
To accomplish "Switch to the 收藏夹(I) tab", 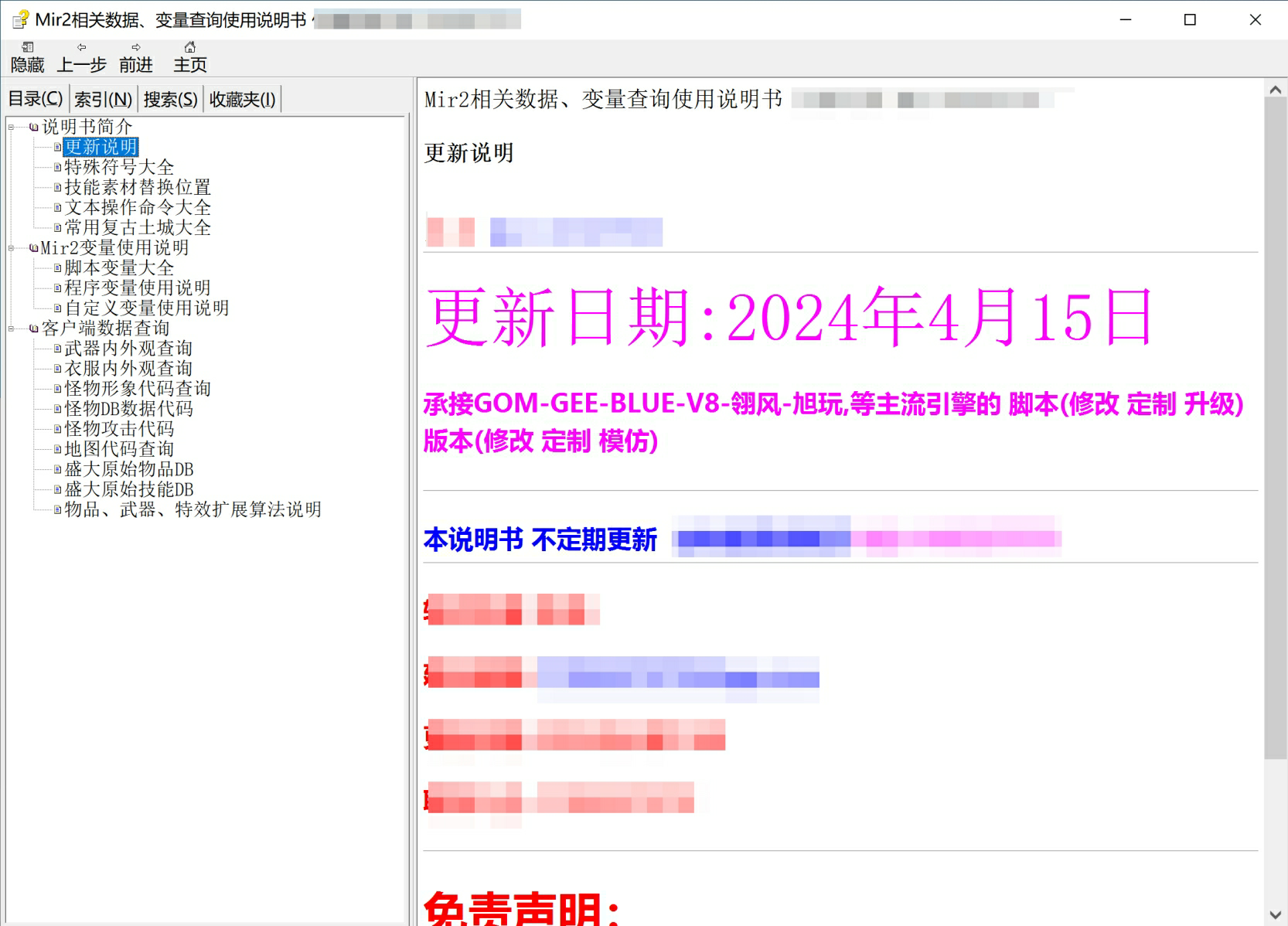I will click(x=242, y=99).
